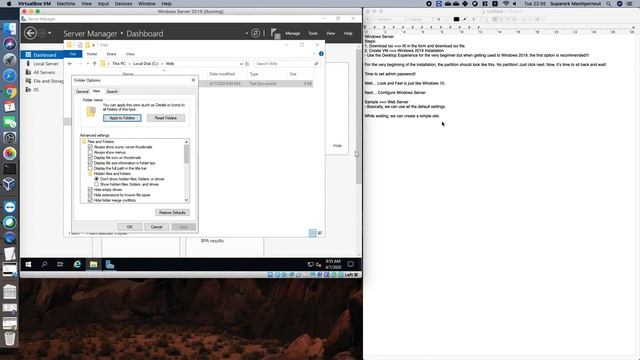Screen dimensions: 640x360
Task: Select Local Server in Server Manager sidebar
Action: pyautogui.click(x=45, y=64)
